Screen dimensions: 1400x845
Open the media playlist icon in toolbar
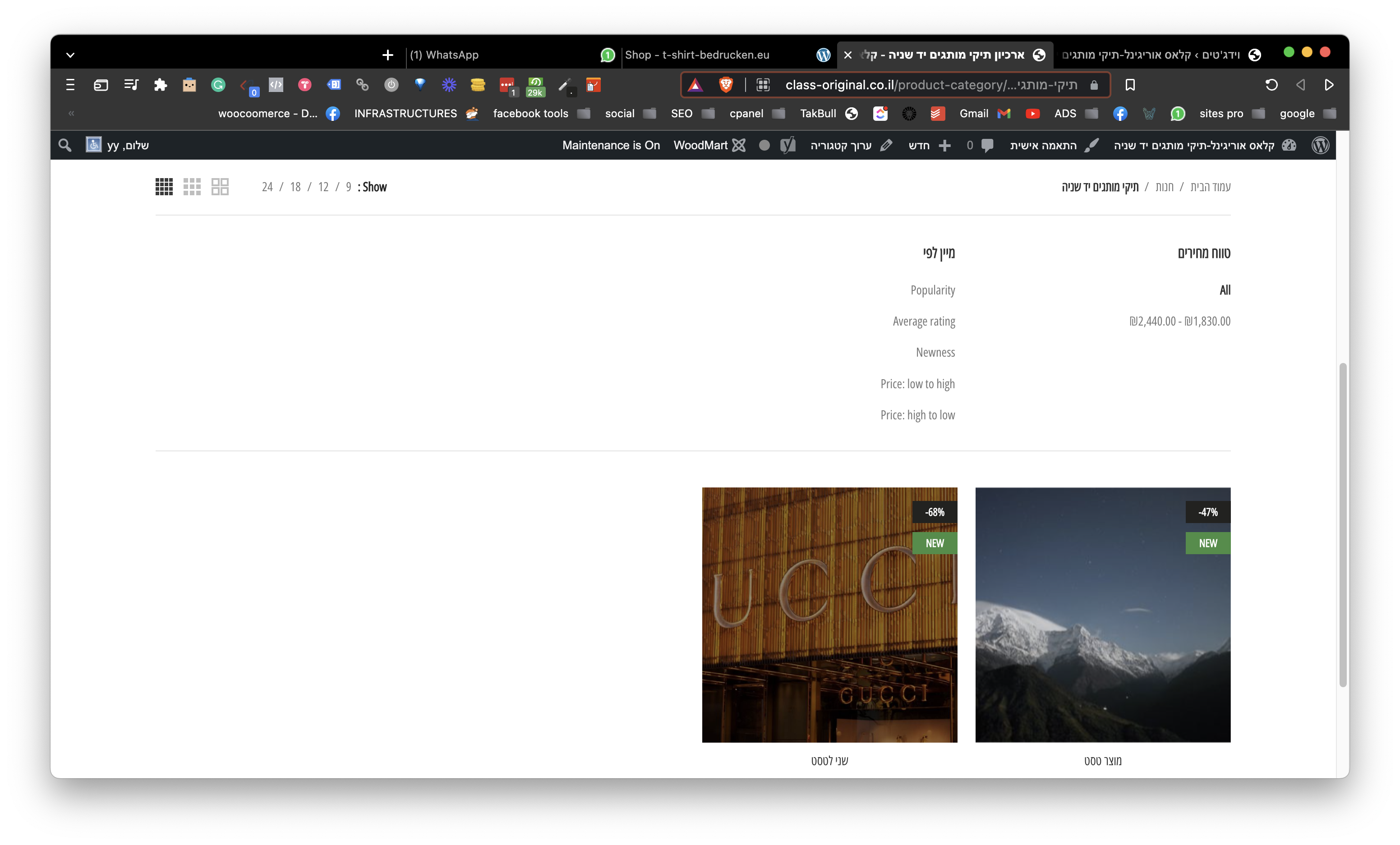[131, 85]
